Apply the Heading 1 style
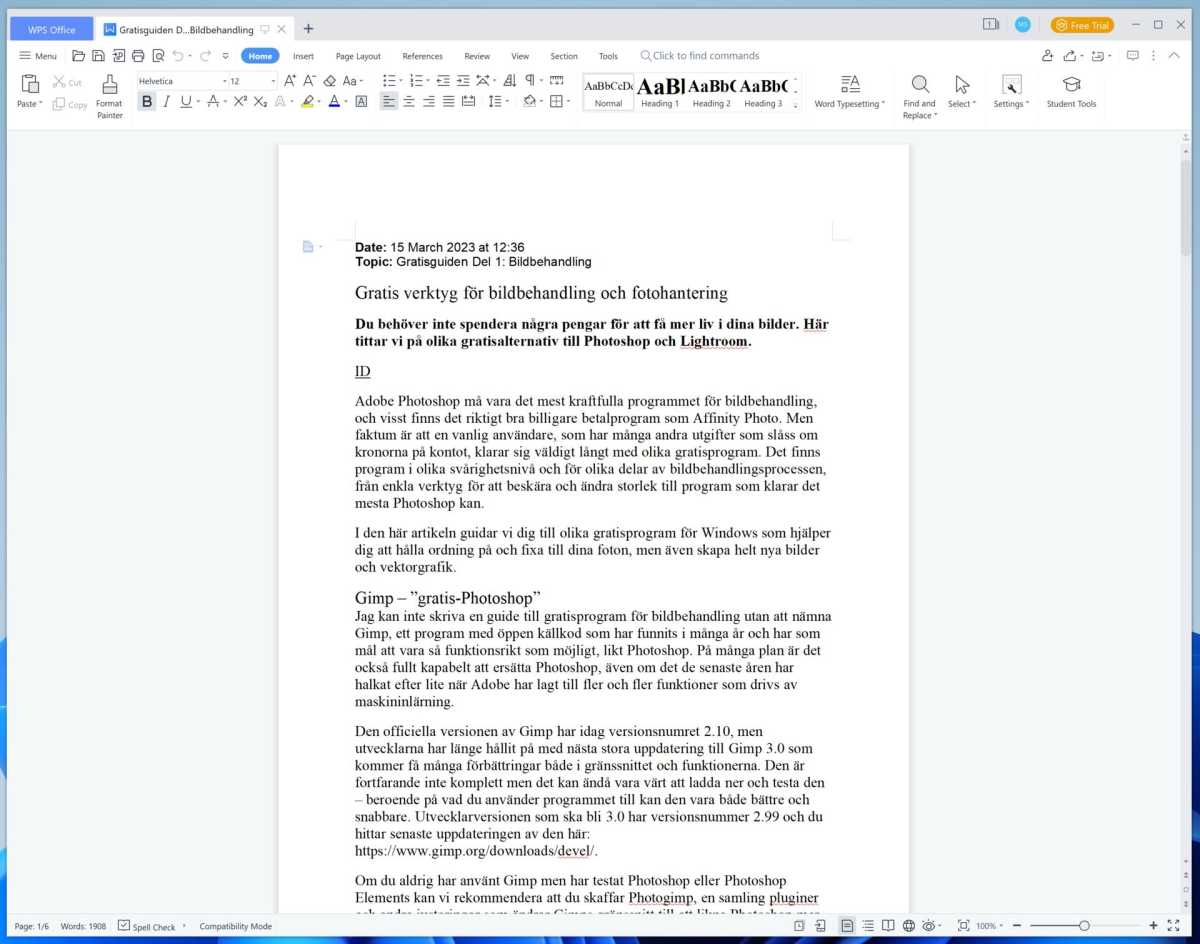 [659, 91]
